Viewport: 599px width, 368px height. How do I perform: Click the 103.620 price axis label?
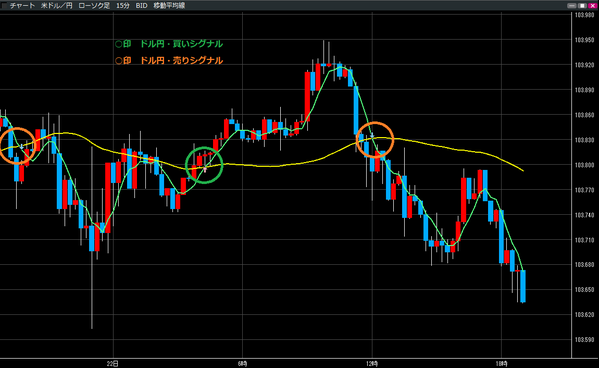tap(584, 315)
